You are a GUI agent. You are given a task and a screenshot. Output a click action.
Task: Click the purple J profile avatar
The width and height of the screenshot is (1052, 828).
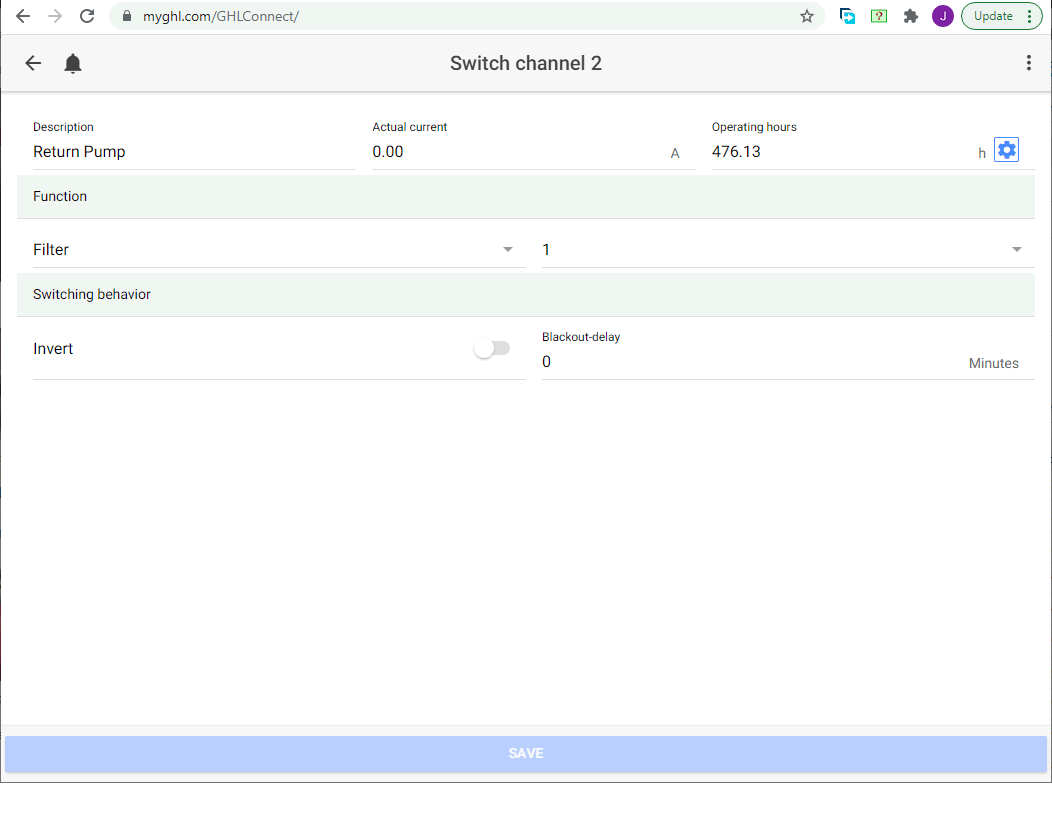(942, 16)
